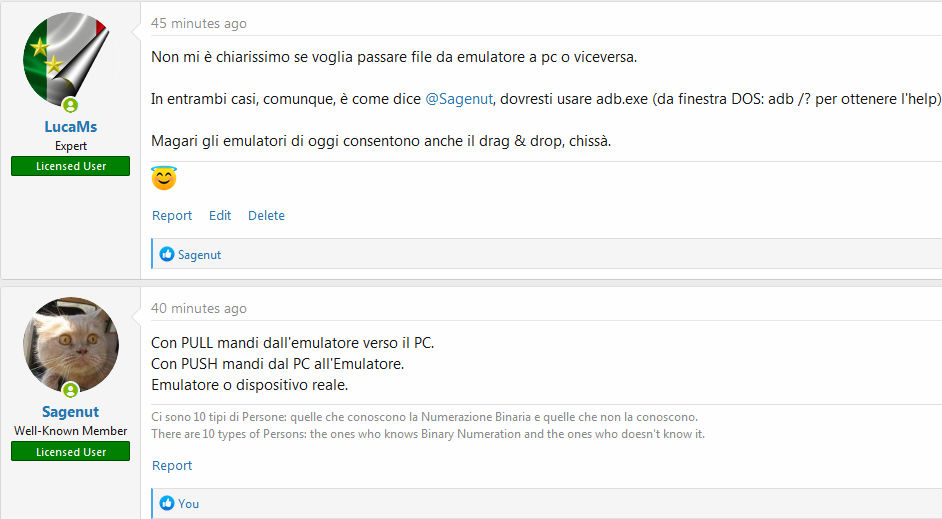Click the thumbs-up like icon beside Sagenut
This screenshot has width=942, height=519.
167,255
